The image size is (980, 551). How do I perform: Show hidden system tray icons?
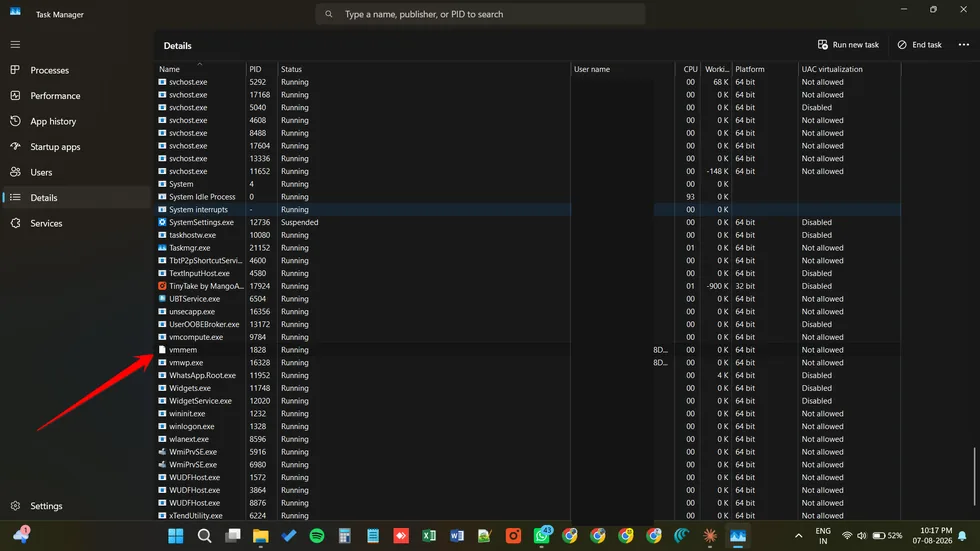pos(798,536)
